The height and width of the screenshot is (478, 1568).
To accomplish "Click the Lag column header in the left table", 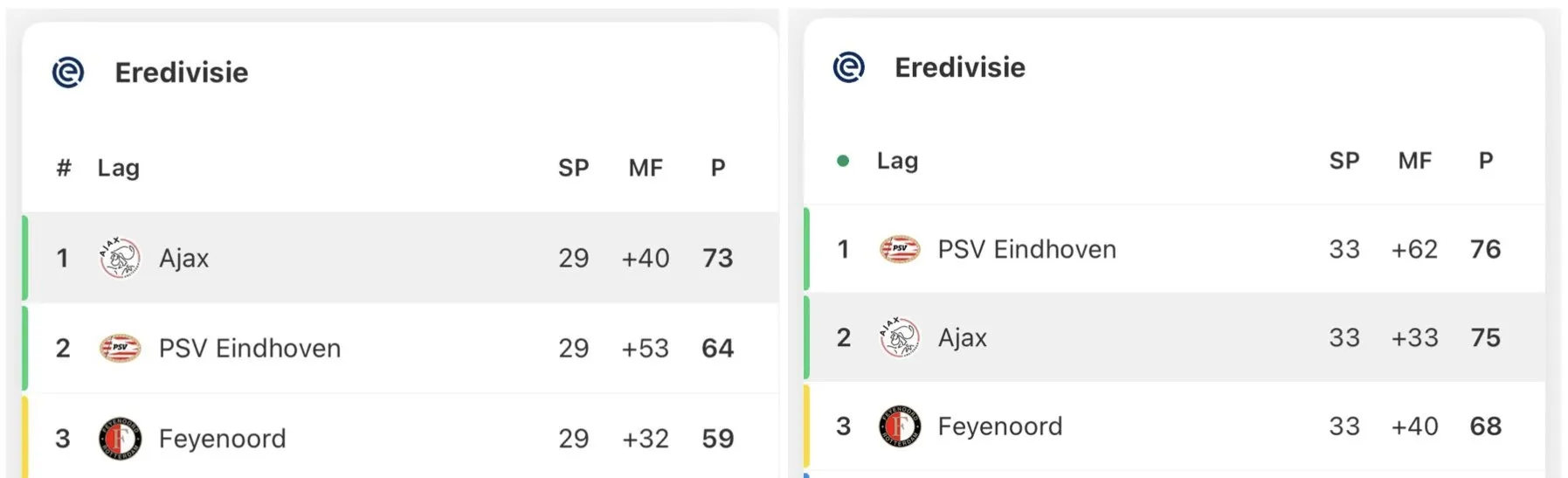I will click(x=119, y=168).
